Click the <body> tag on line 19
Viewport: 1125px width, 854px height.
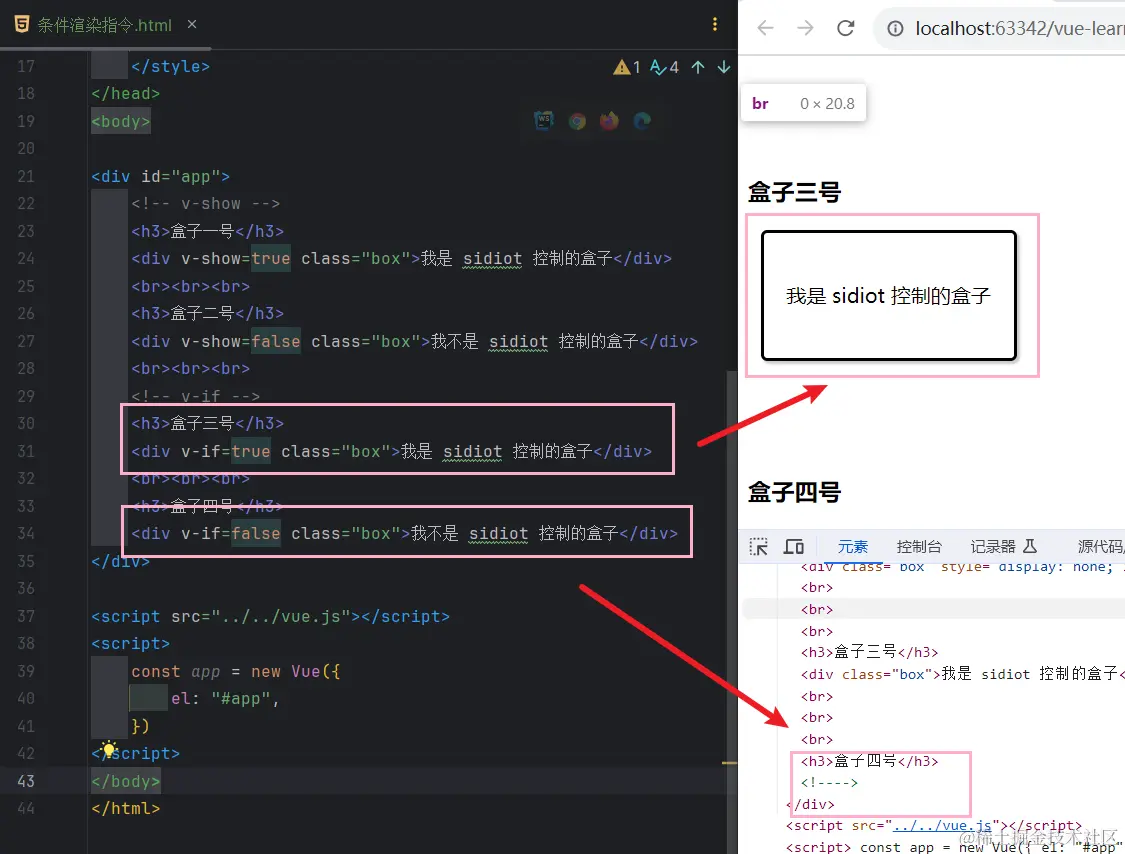[121, 121]
